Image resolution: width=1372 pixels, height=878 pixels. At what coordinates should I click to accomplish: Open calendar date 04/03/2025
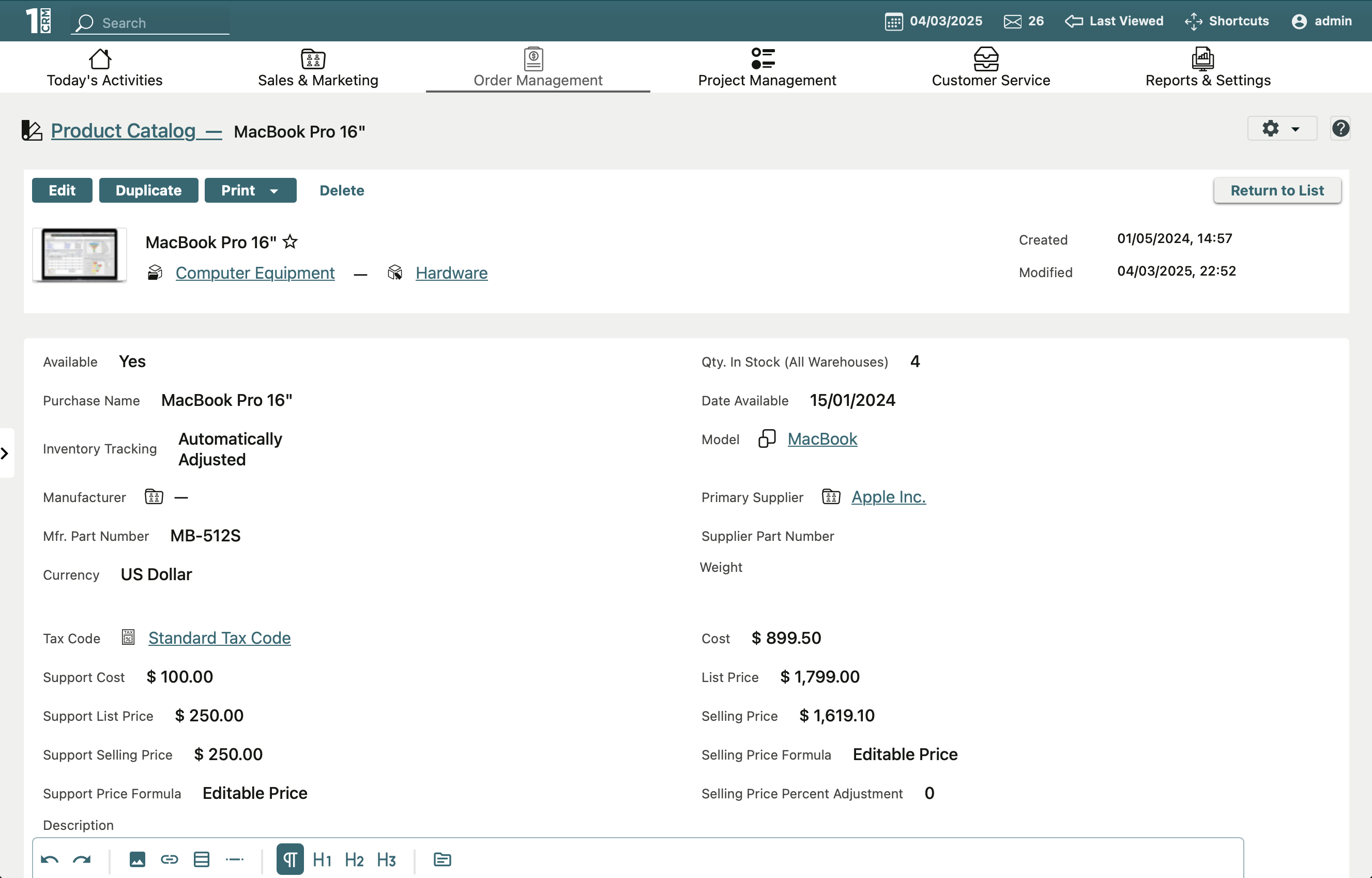[933, 21]
